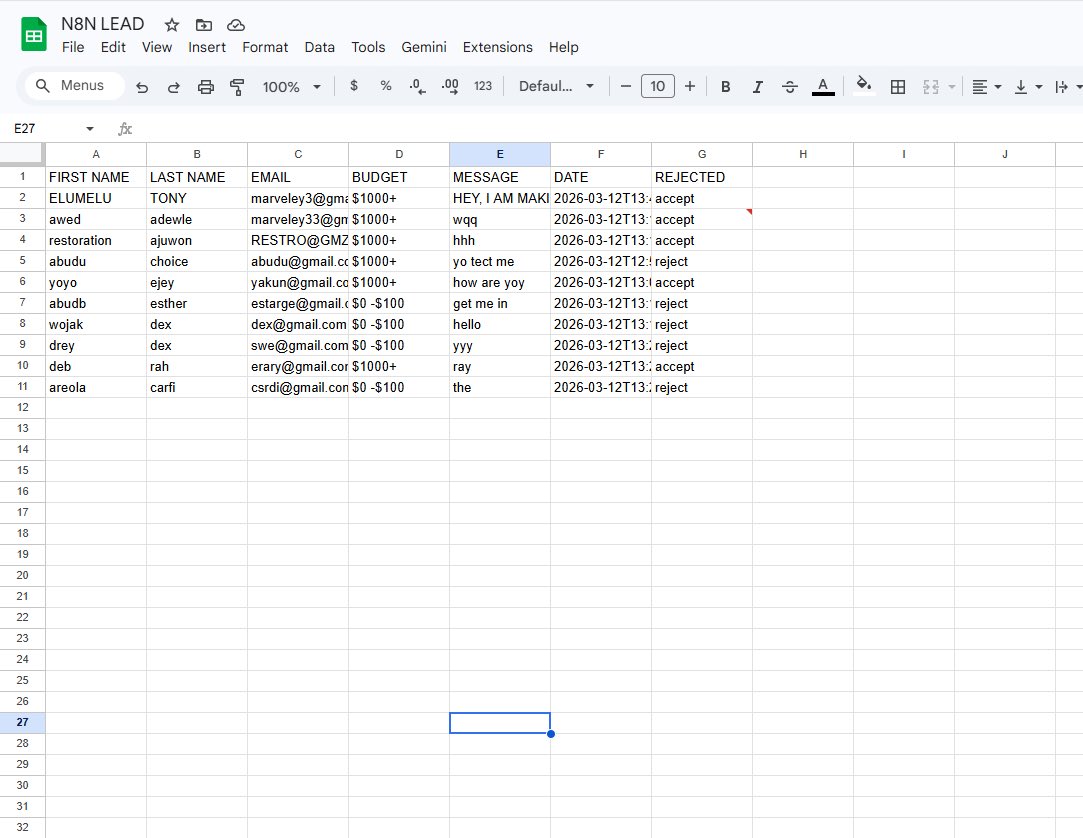1083x838 pixels.
Task: Open the Google Sheets home icon
Action: [34, 35]
